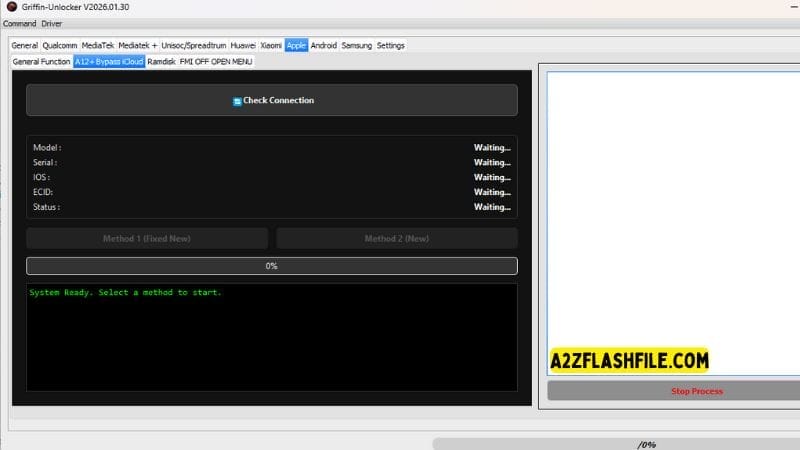Click the 'System Ready' log message
The image size is (800, 450).
coord(126,292)
